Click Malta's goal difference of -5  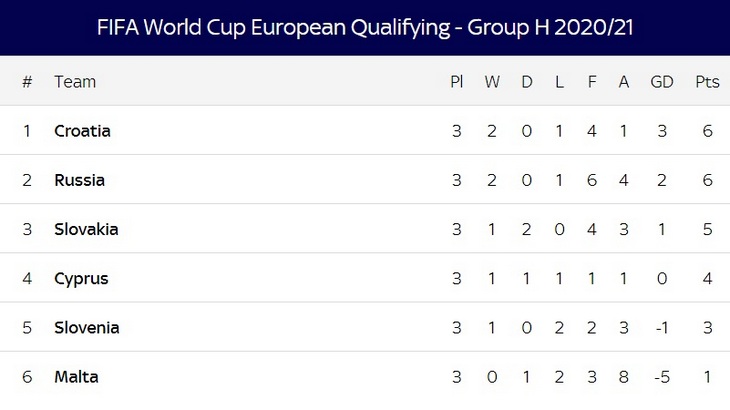pyautogui.click(x=662, y=377)
